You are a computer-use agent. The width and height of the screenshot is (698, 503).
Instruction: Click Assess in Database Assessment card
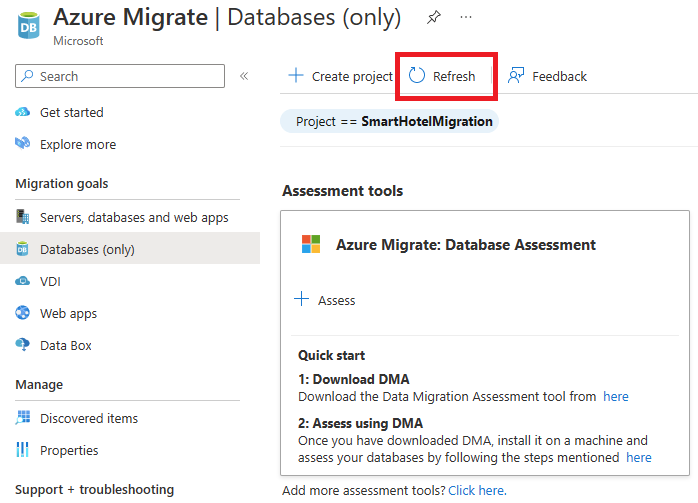[x=325, y=300]
